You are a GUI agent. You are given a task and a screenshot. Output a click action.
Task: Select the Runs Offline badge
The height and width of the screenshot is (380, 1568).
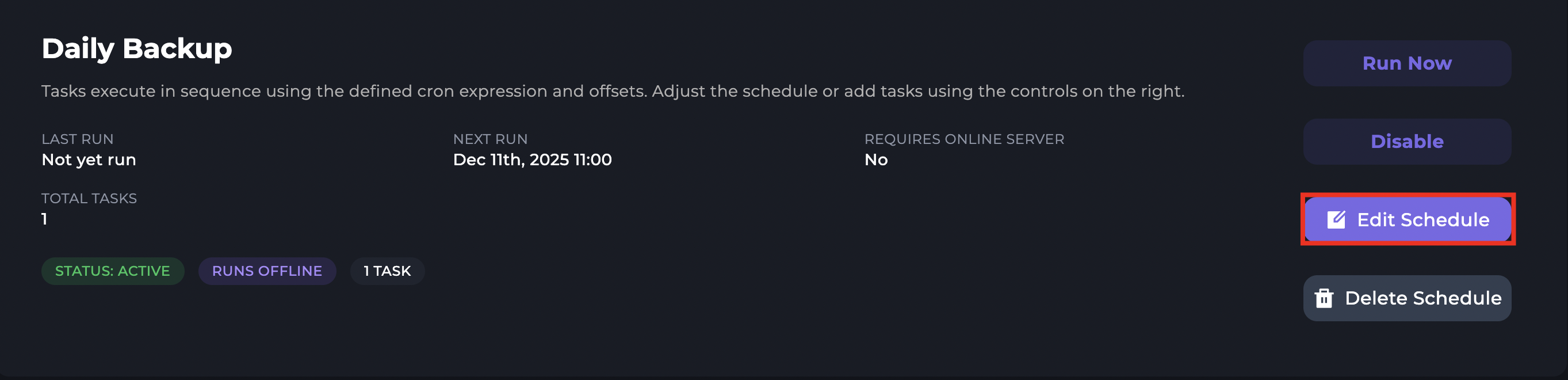pyautogui.click(x=267, y=271)
